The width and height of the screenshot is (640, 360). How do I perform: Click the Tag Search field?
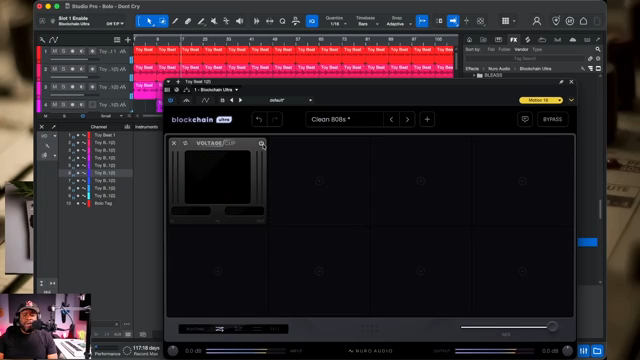tap(525, 59)
